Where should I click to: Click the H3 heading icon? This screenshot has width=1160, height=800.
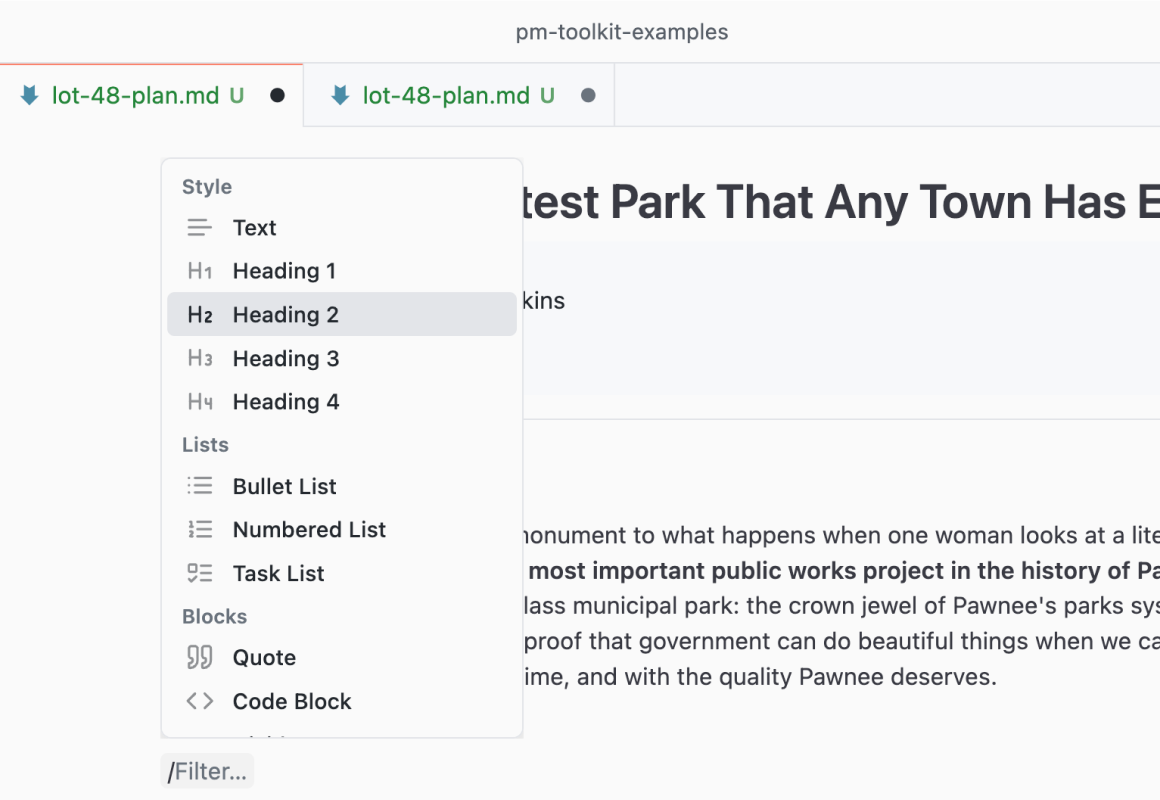click(x=200, y=359)
